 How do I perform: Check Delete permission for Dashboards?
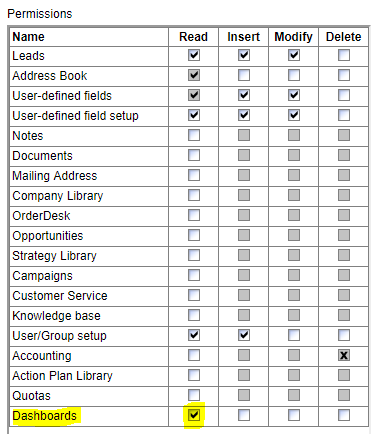point(344,415)
